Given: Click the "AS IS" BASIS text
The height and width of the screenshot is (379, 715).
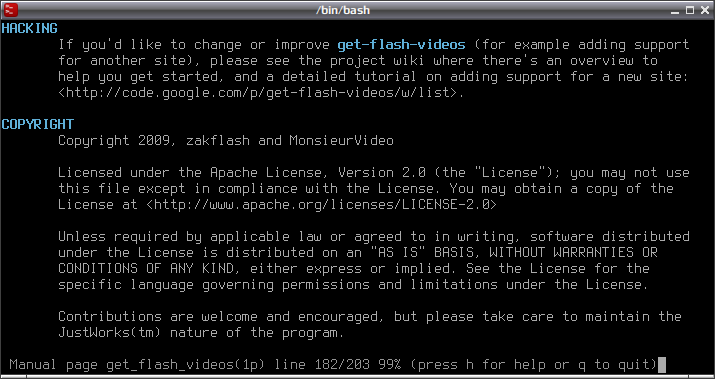Looking at the screenshot, I should (422, 252).
